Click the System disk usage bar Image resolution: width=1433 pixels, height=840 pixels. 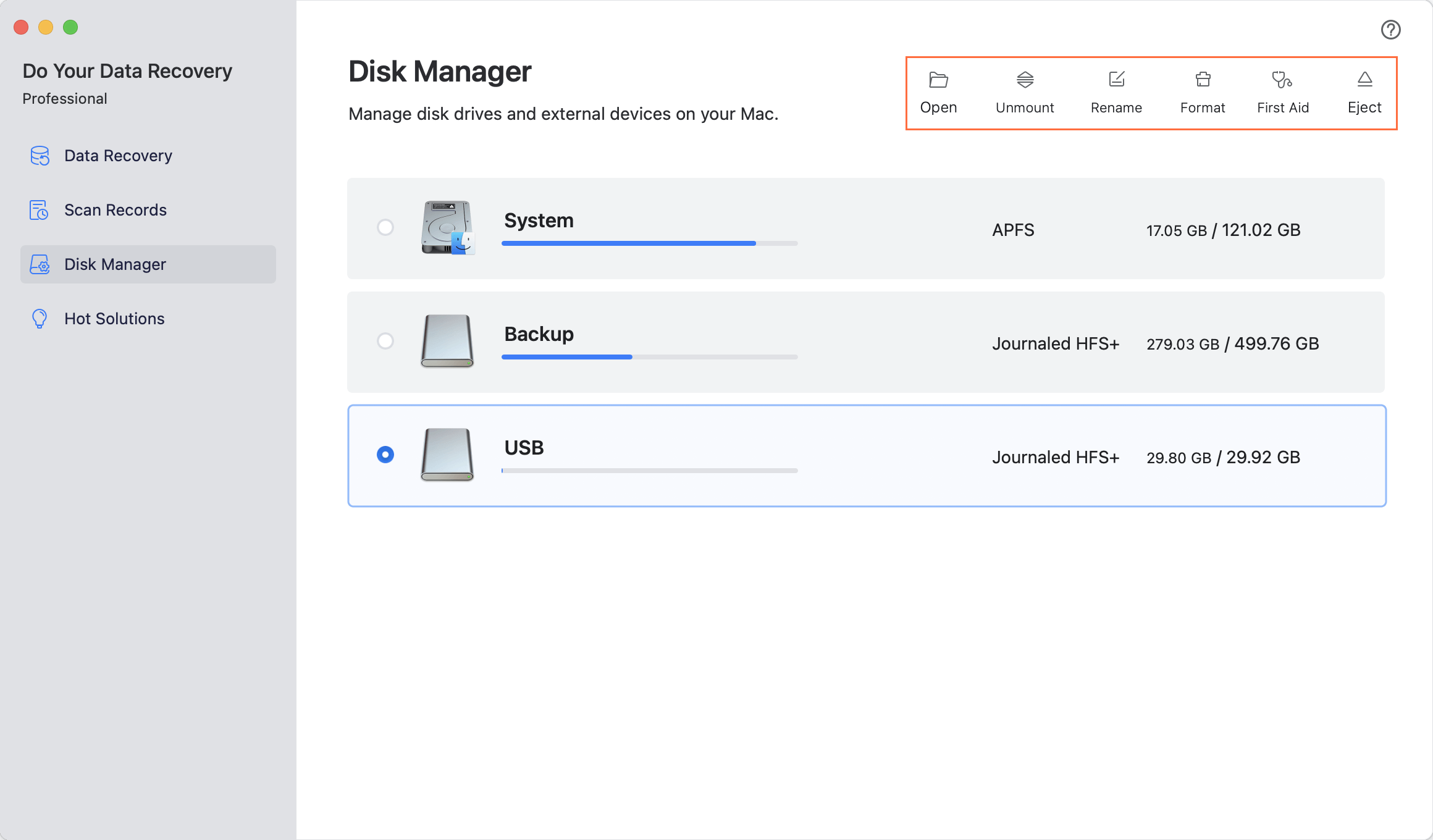[649, 243]
